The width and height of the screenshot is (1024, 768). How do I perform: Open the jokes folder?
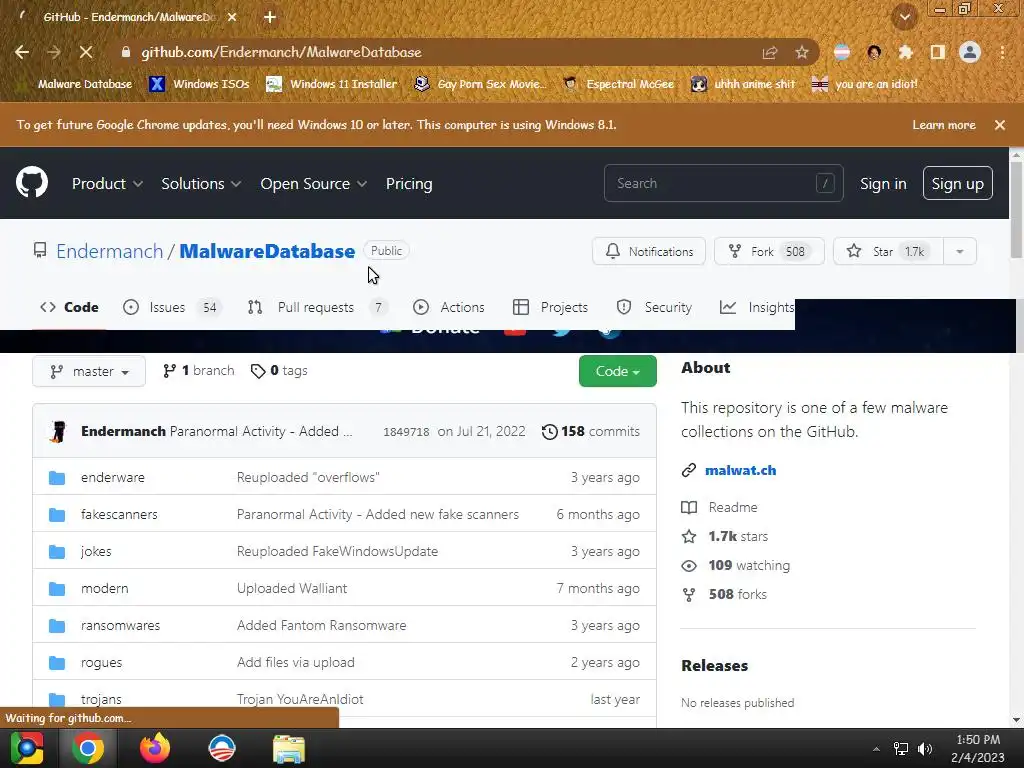pyautogui.click(x=96, y=551)
